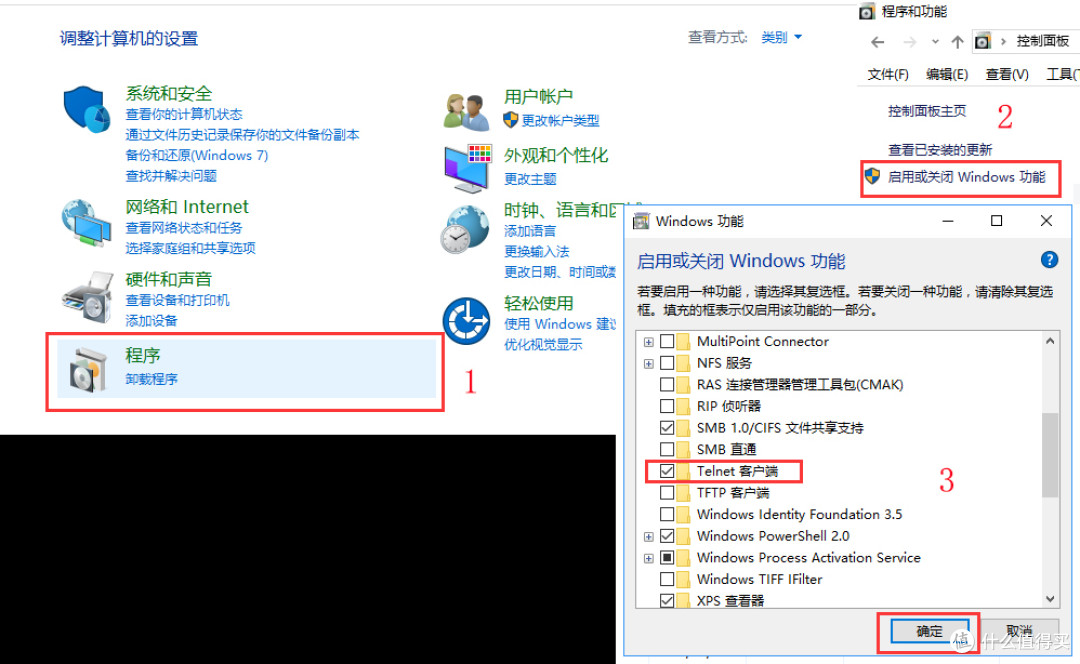Click the 更换输入法 link
Viewport: 1080px width, 664px height.
tap(537, 251)
